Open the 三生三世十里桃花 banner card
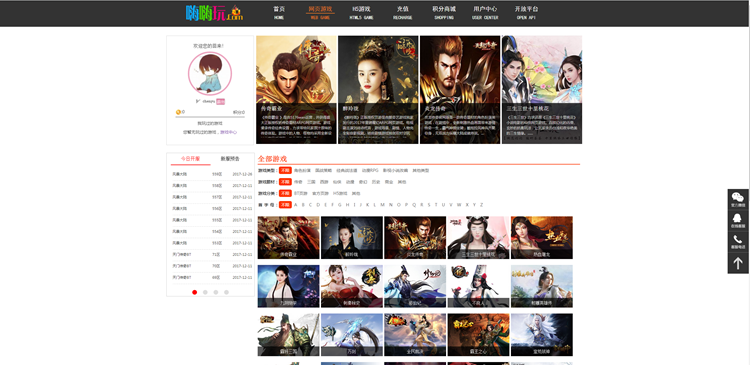750x365 pixels. 542,89
